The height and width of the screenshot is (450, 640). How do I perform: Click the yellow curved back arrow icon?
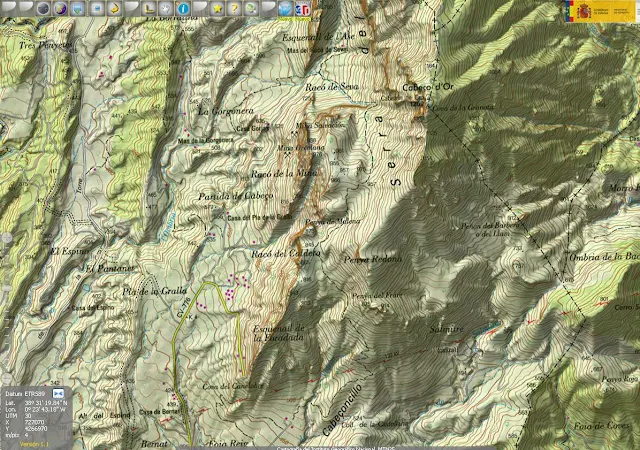(114, 8)
